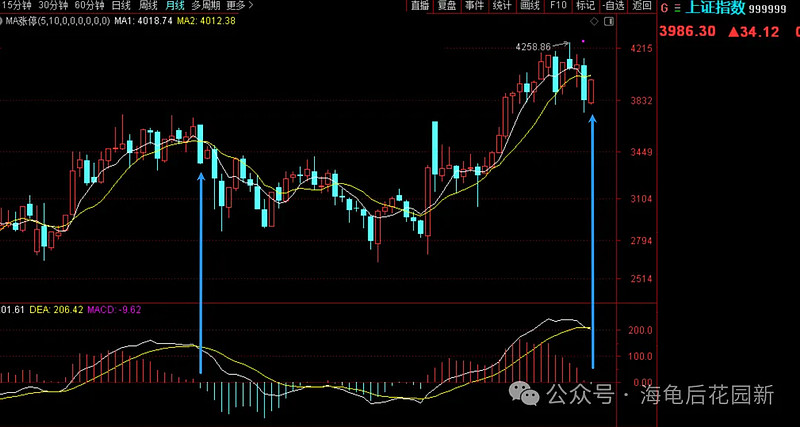Screen dimensions: 800x427
Task: Click the index code 999999
Action: tap(768, 9)
